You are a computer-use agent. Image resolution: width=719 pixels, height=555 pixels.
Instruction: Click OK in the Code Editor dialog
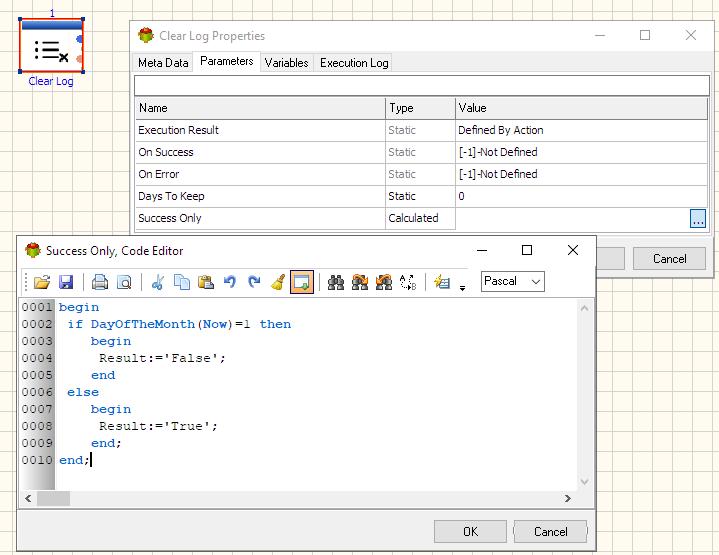pos(470,532)
